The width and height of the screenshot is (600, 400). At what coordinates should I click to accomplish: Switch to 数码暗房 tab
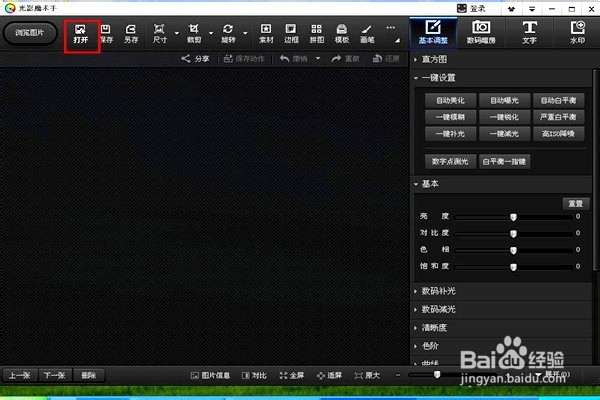tap(481, 33)
